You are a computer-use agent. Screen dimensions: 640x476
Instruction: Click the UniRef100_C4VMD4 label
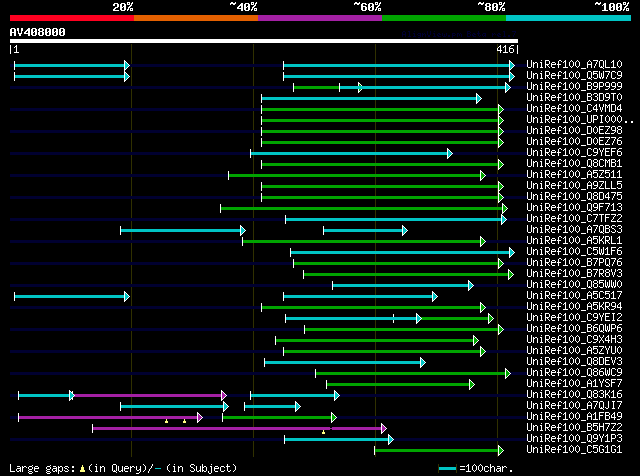[x=574, y=109]
